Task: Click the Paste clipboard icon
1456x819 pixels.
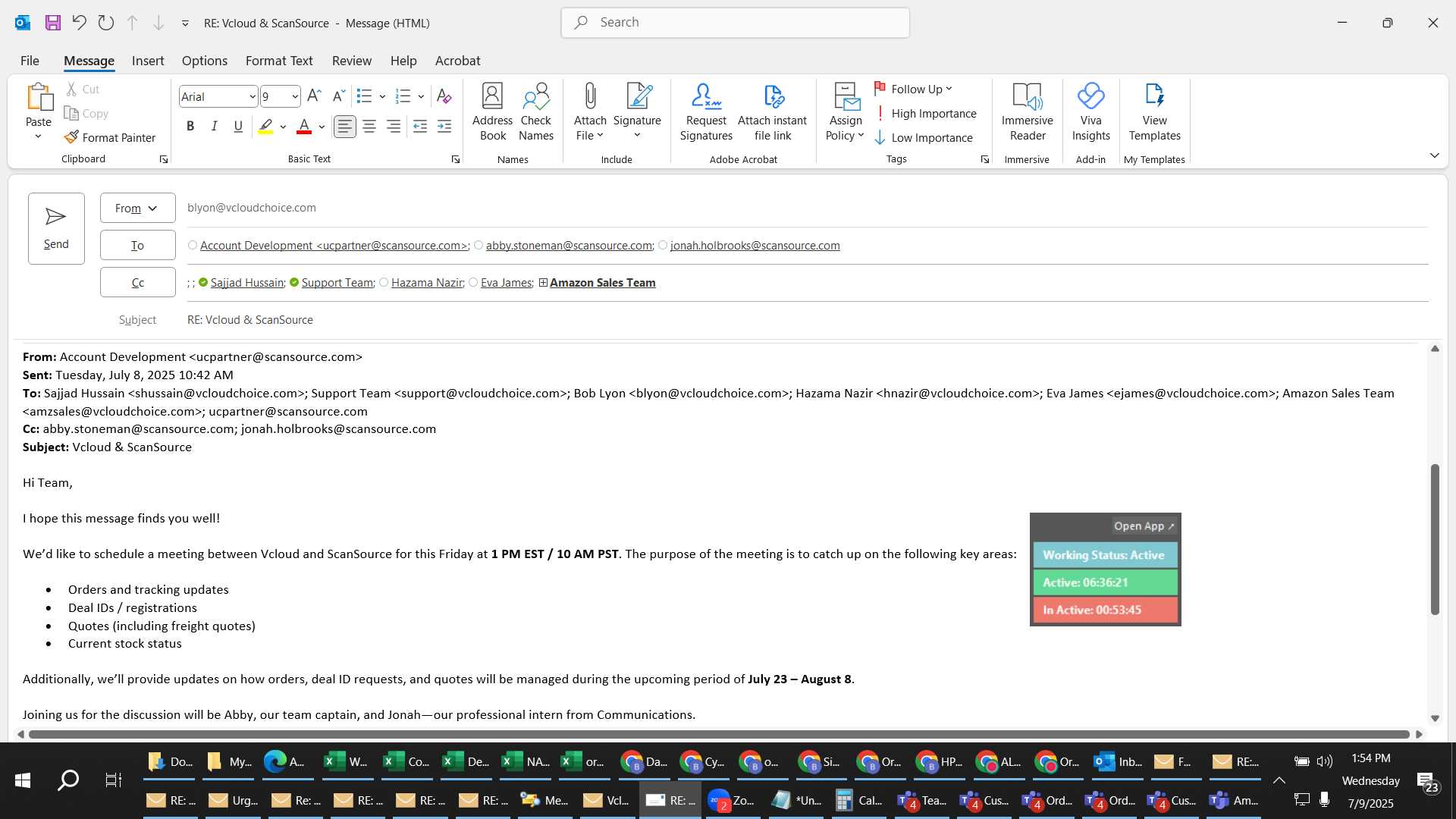Action: 39,97
